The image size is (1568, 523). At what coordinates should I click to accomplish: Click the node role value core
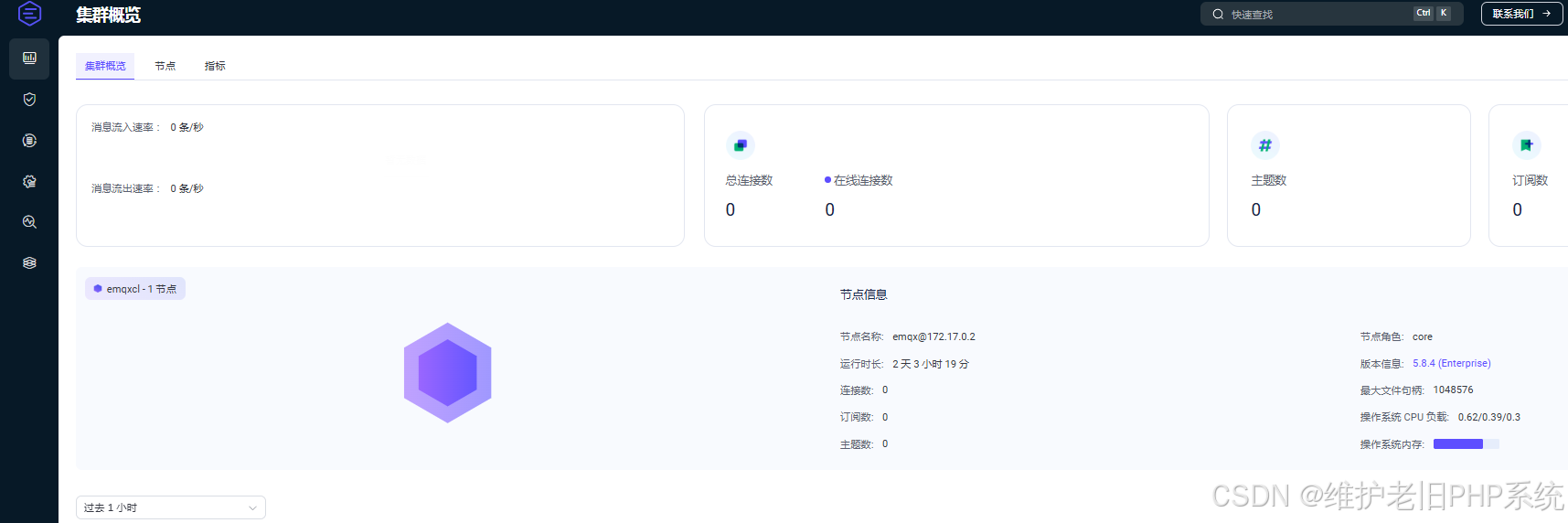(1423, 336)
